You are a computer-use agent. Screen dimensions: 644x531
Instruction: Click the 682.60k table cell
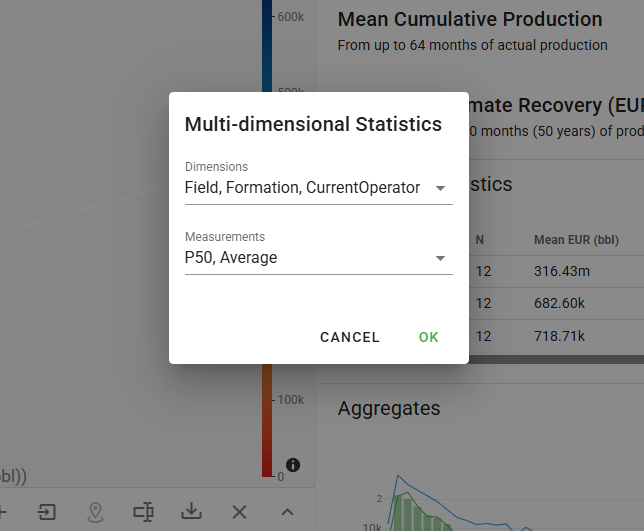[x=559, y=303]
